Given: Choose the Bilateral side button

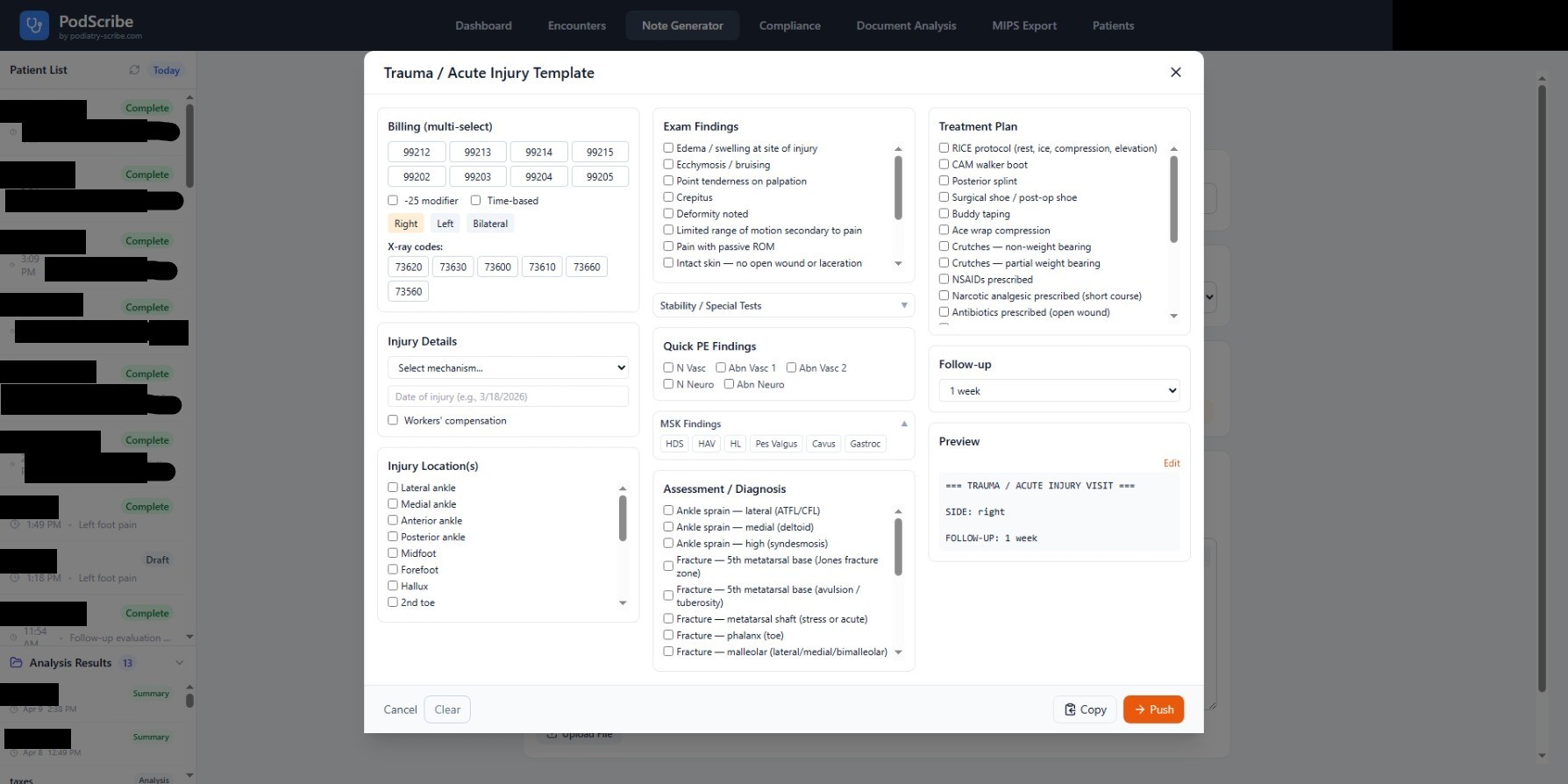Looking at the screenshot, I should pyautogui.click(x=490, y=224).
